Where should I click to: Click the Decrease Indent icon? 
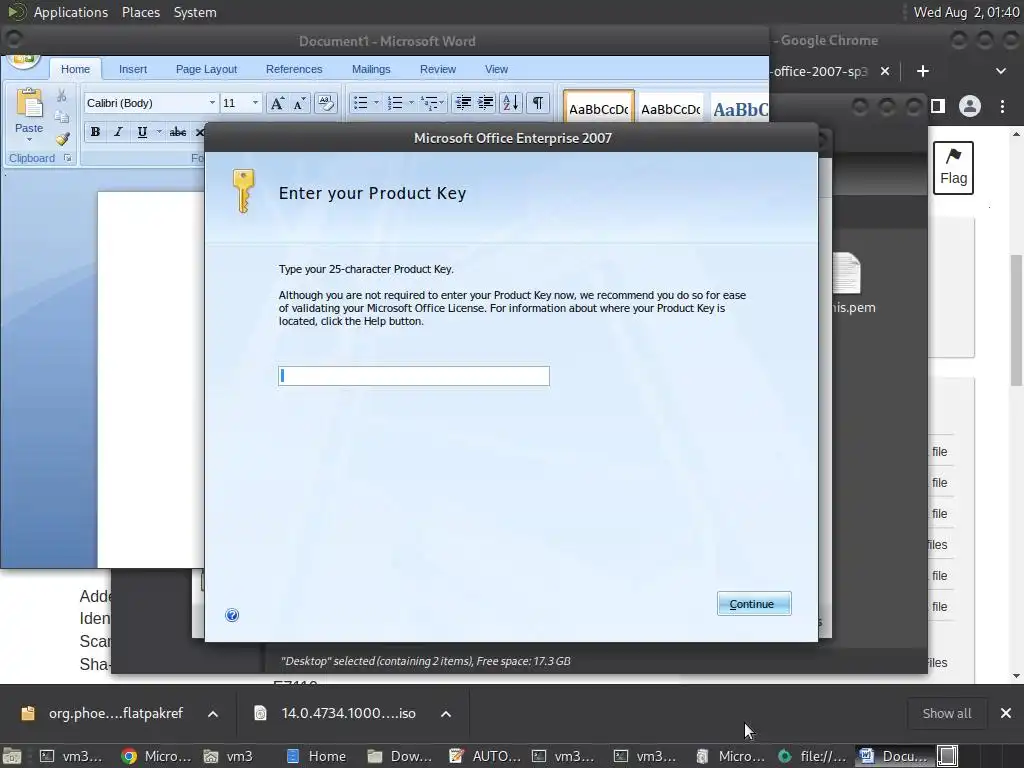(x=463, y=103)
